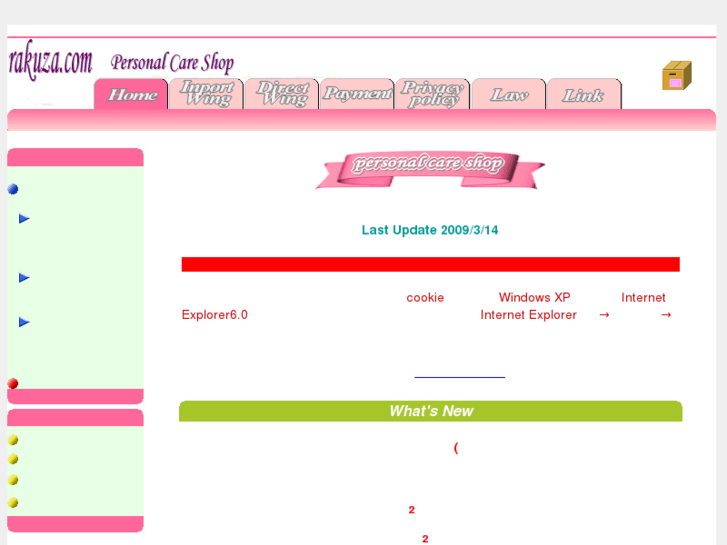The height and width of the screenshot is (545, 727).
Task: Click the cardboard box shopping icon
Action: click(x=676, y=75)
